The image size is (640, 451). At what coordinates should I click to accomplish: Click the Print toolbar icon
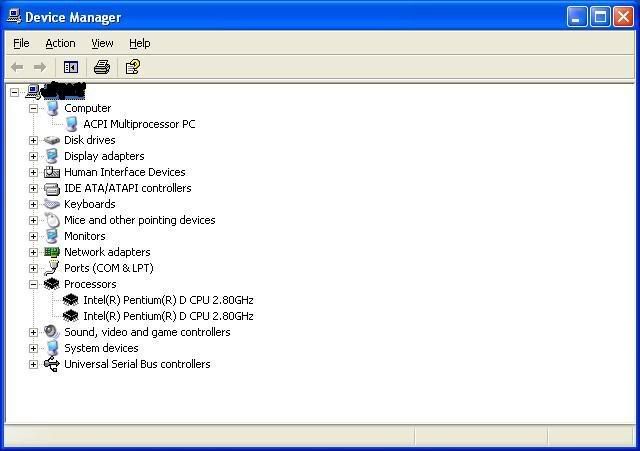[x=102, y=67]
